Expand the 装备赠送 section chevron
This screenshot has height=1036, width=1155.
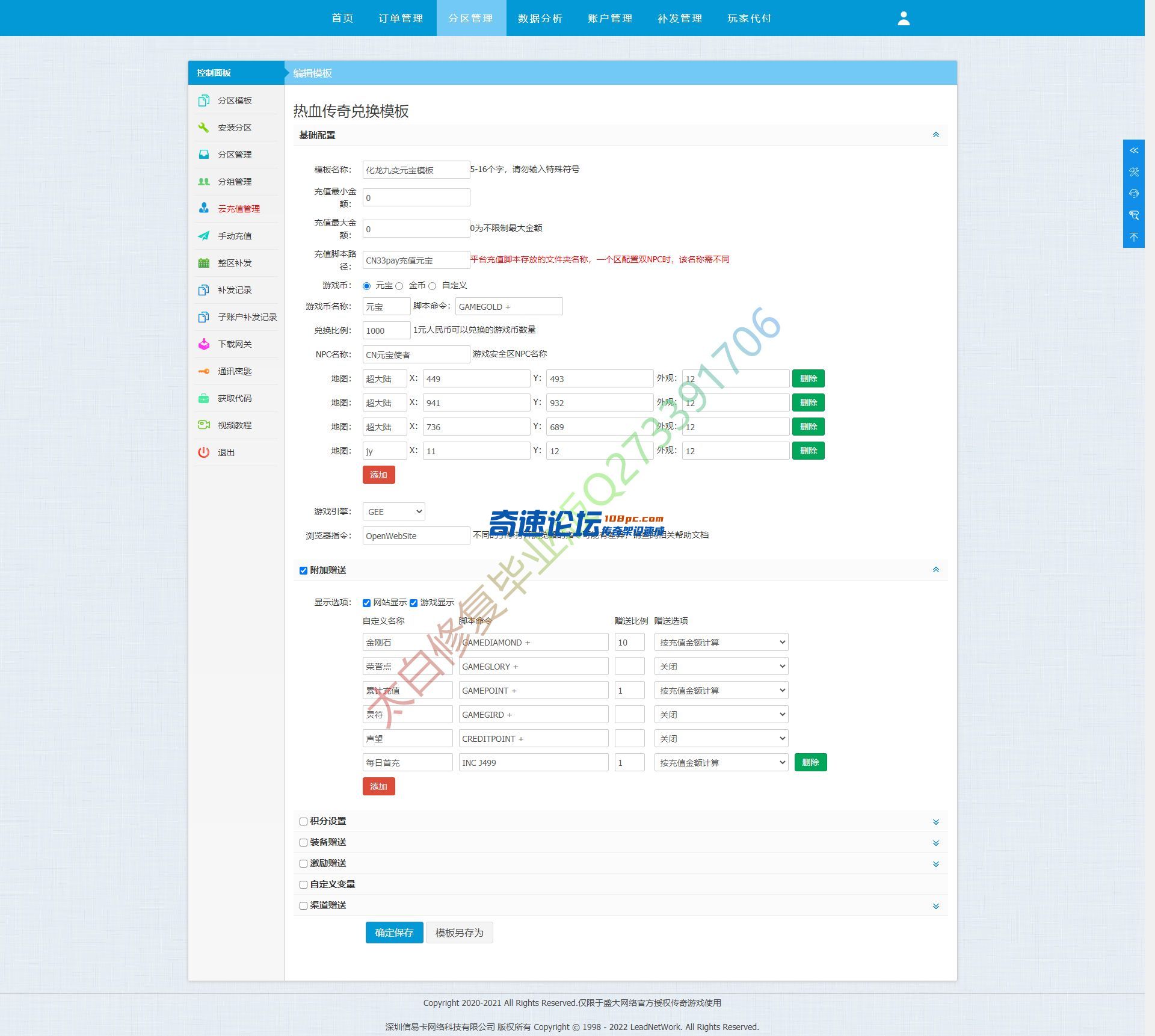tap(936, 843)
